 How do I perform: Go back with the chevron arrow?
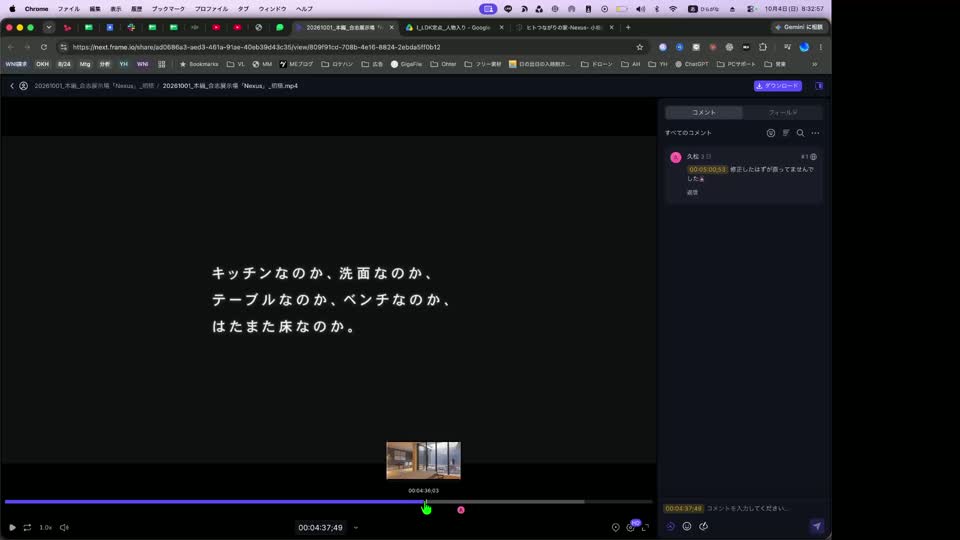pyautogui.click(x=12, y=86)
